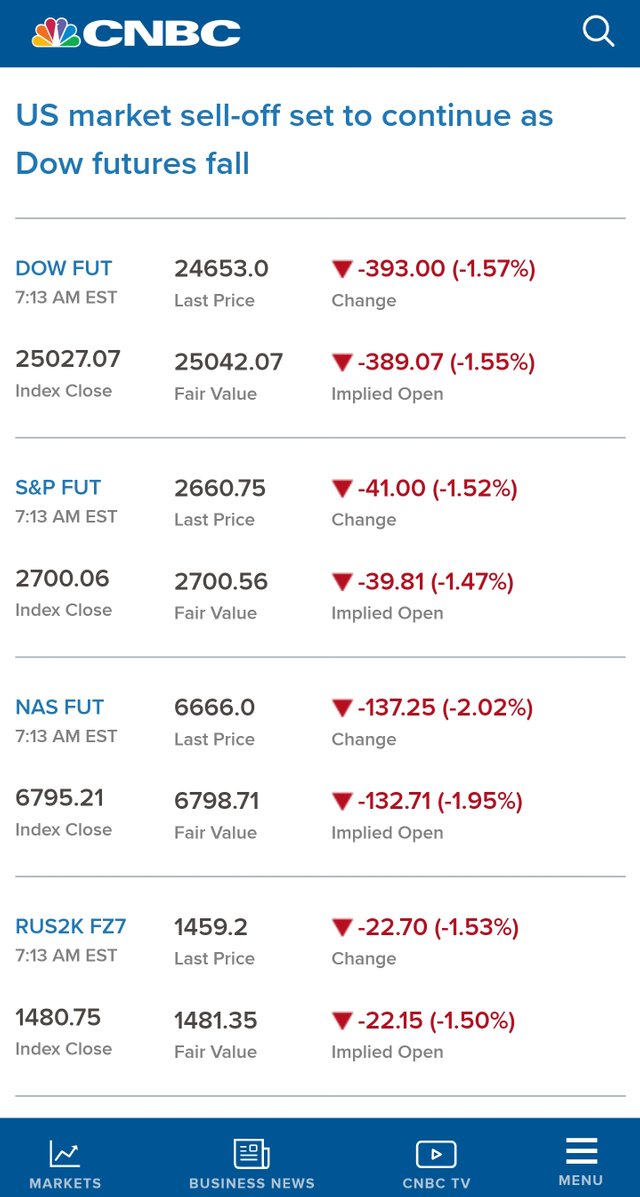The height and width of the screenshot is (1197, 640).
Task: Click the Nasdaq fair value 6798.71
Action: pyautogui.click(x=217, y=802)
